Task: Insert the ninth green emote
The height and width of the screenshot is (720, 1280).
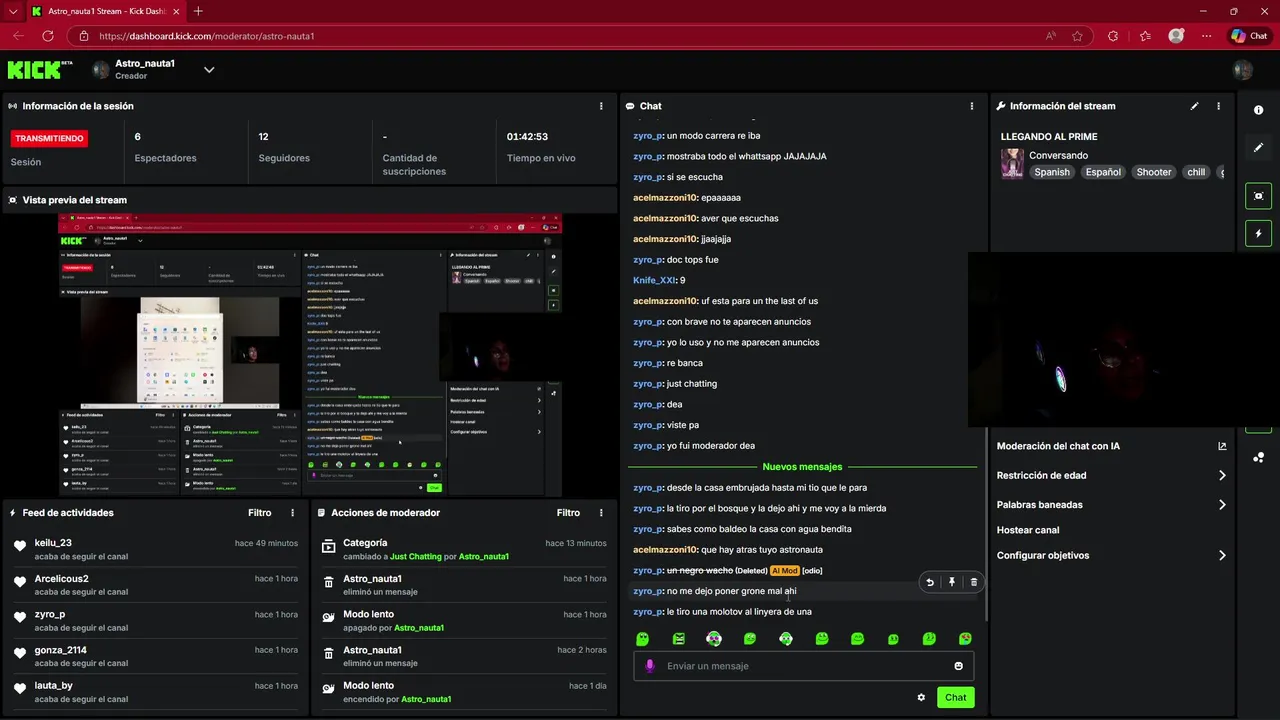Action: [929, 639]
